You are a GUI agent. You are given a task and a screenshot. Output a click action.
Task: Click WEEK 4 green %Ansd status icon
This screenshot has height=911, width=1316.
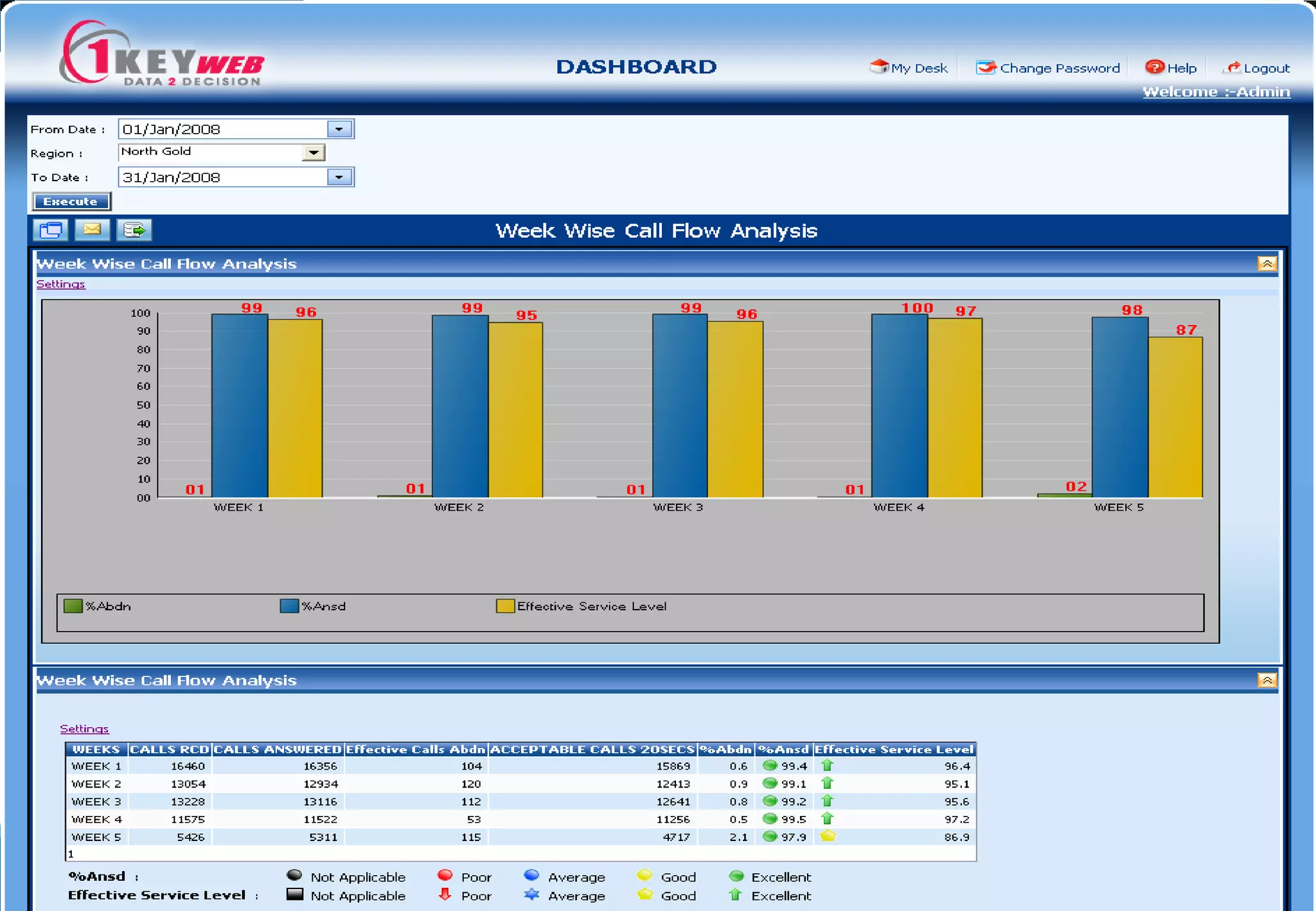point(770,818)
